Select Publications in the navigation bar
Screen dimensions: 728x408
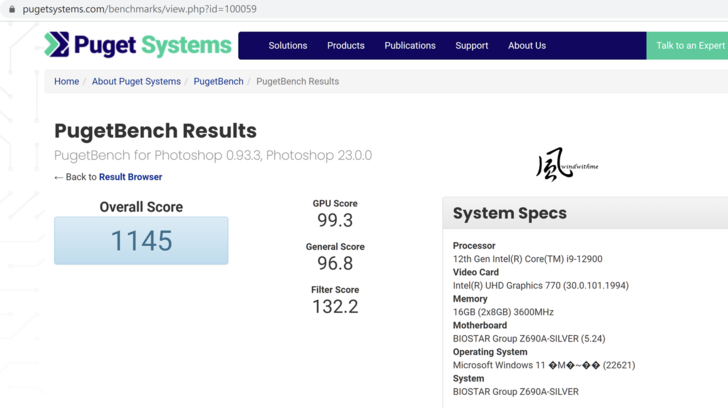point(410,46)
